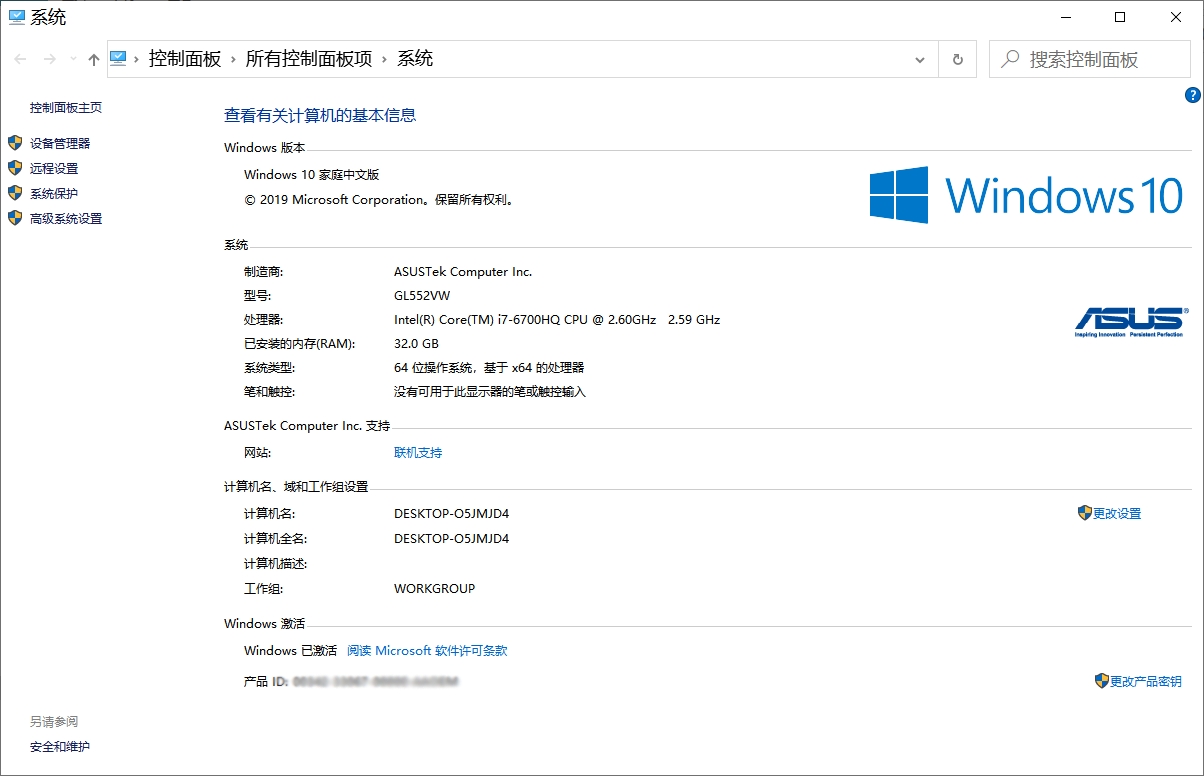Expand chevron after the address bar computer icon
The width and height of the screenshot is (1204, 776).
click(138, 59)
